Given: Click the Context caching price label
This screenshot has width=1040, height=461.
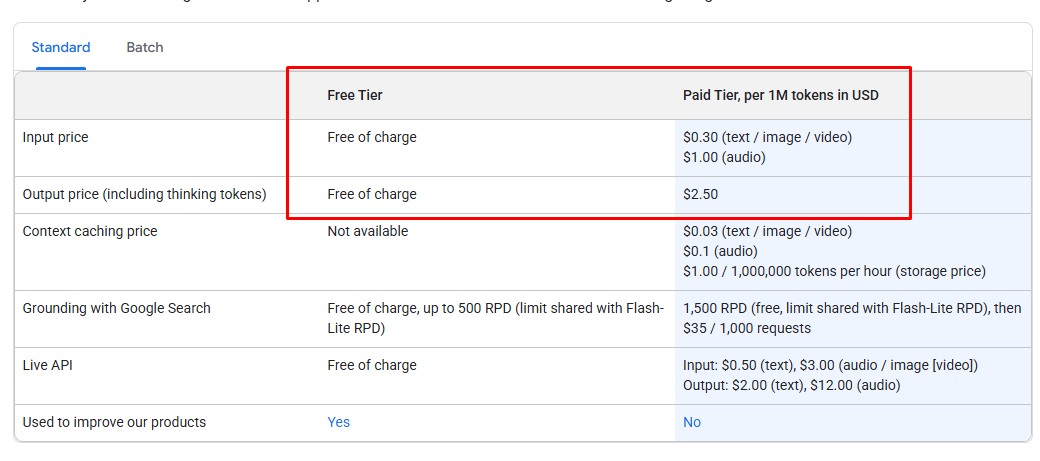Looking at the screenshot, I should (90, 231).
